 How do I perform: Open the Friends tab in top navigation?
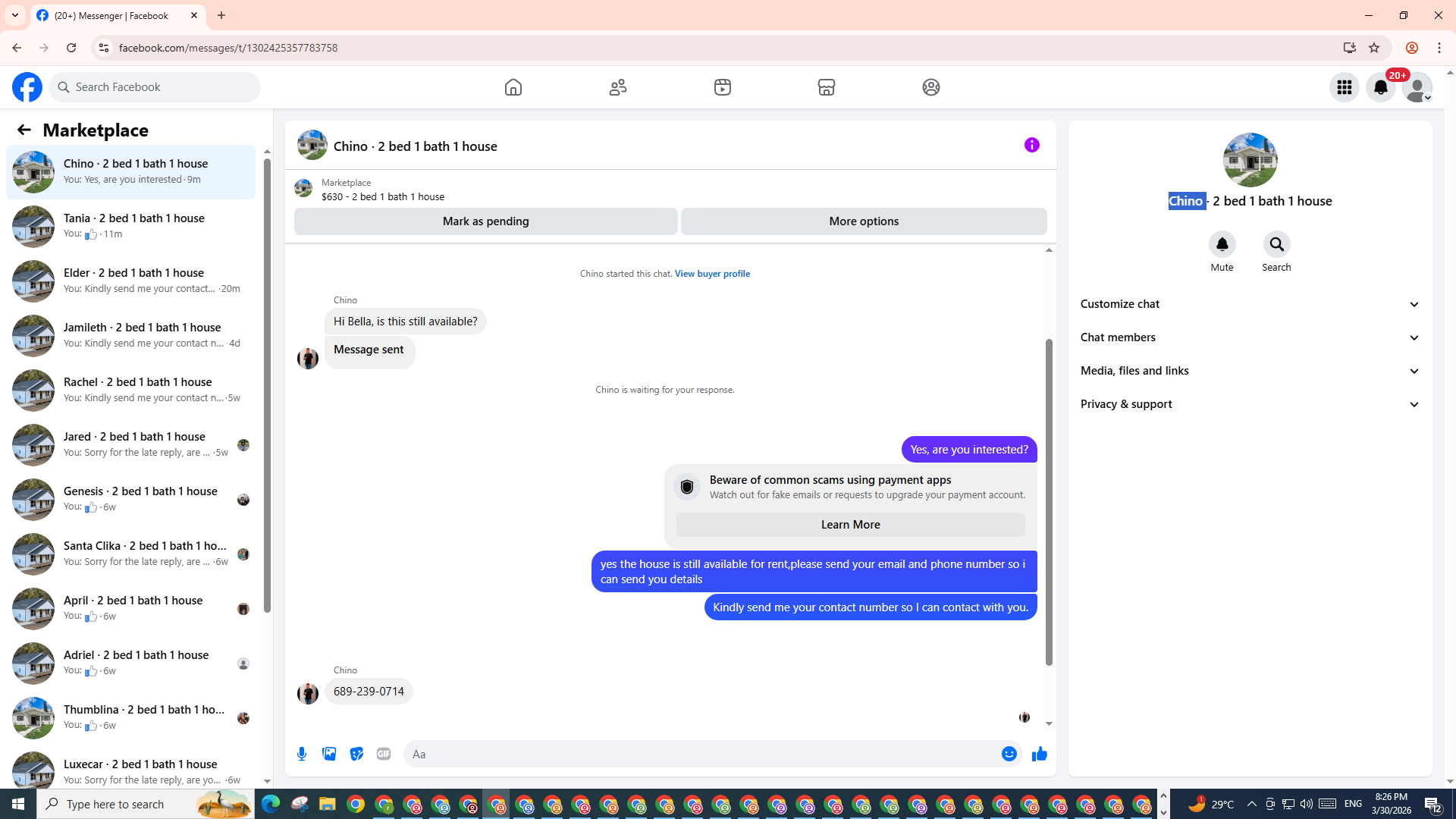[618, 87]
